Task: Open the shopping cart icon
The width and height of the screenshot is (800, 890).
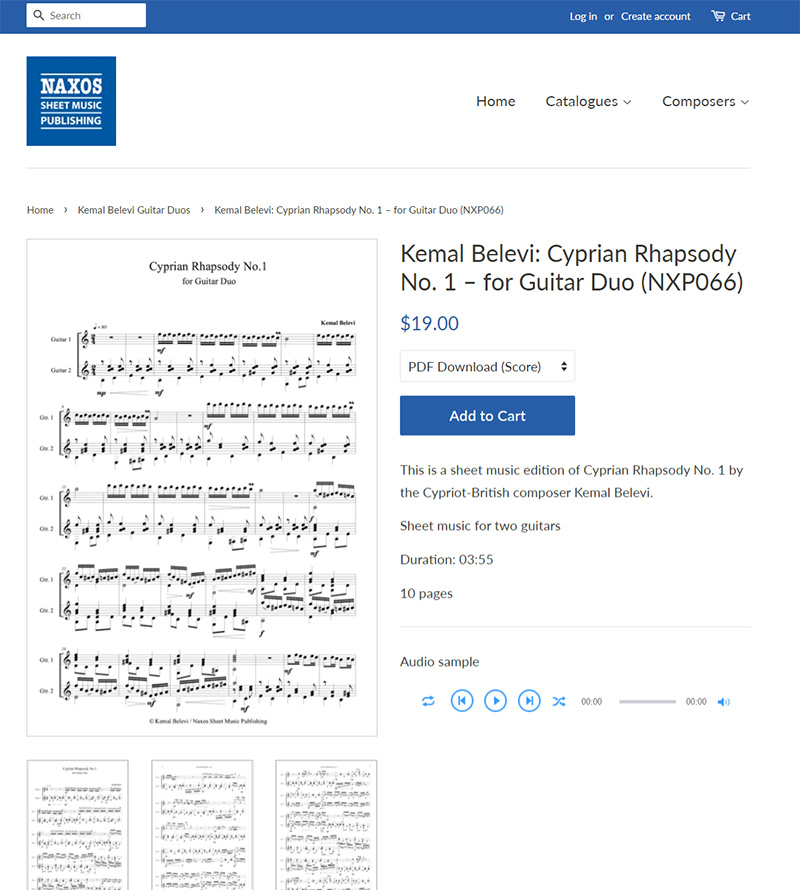Action: 718,16
